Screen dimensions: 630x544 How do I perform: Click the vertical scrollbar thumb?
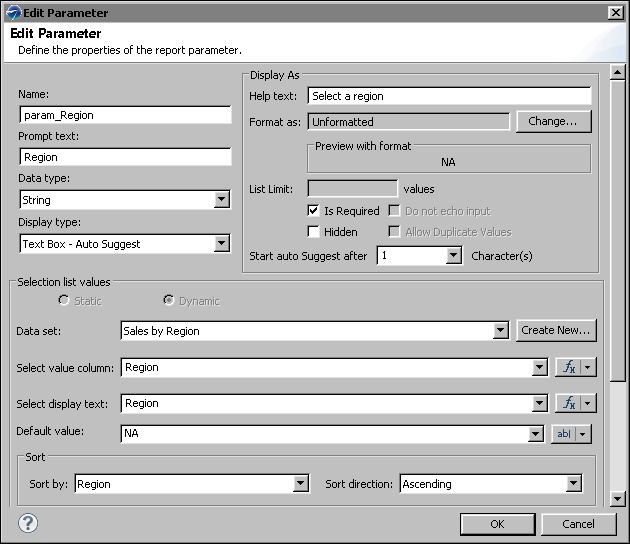pyautogui.click(x=617, y=231)
